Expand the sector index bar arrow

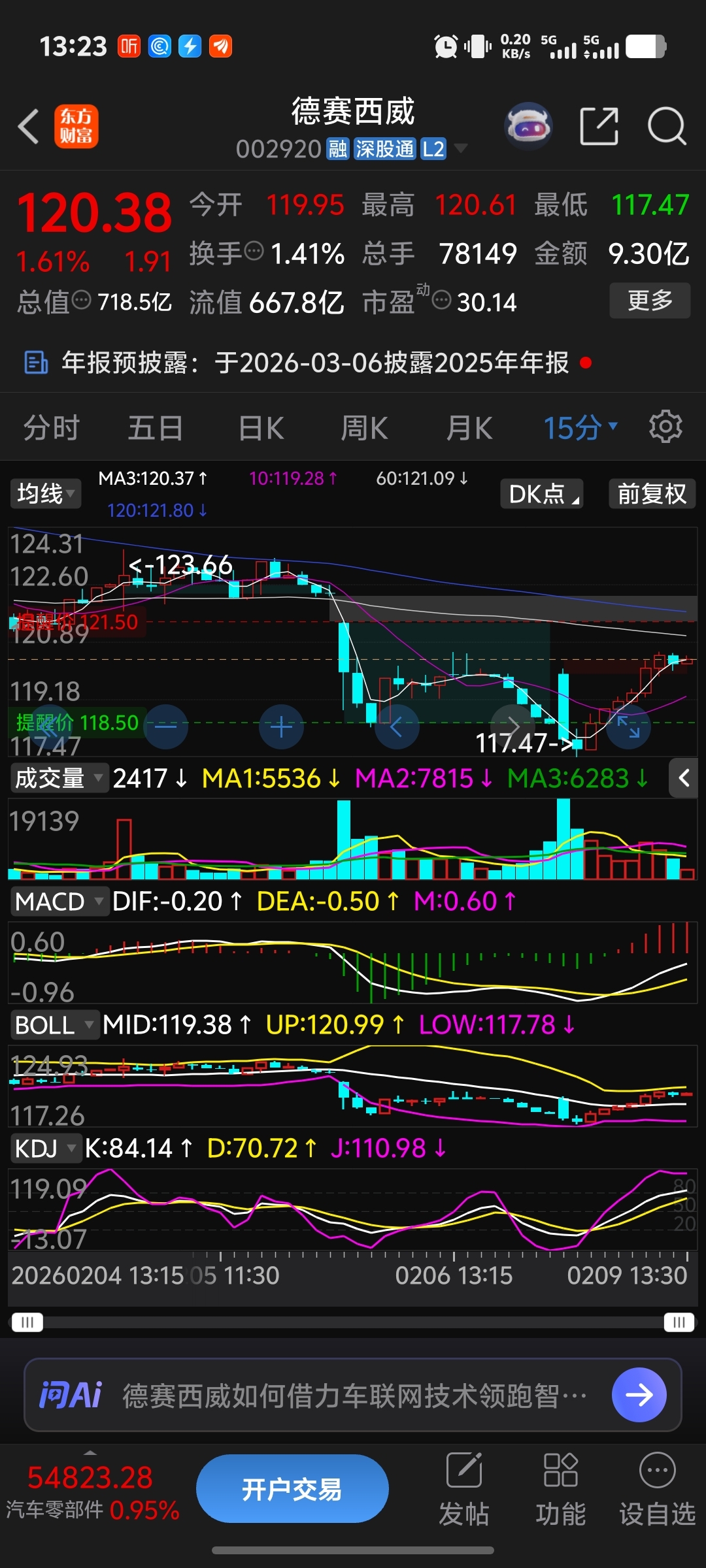tap(90, 1453)
